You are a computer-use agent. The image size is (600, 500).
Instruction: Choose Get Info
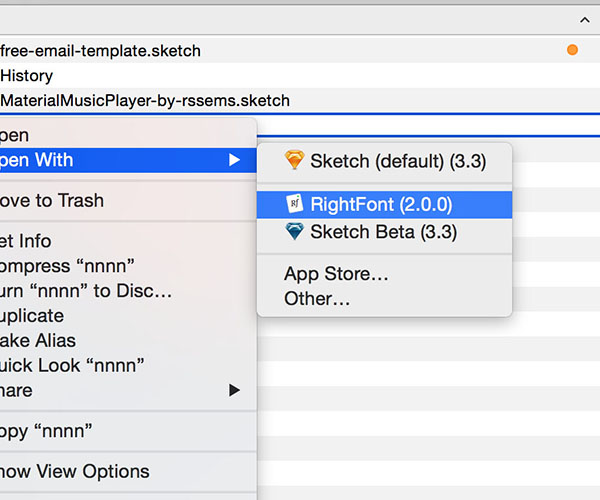[x=128, y=241]
